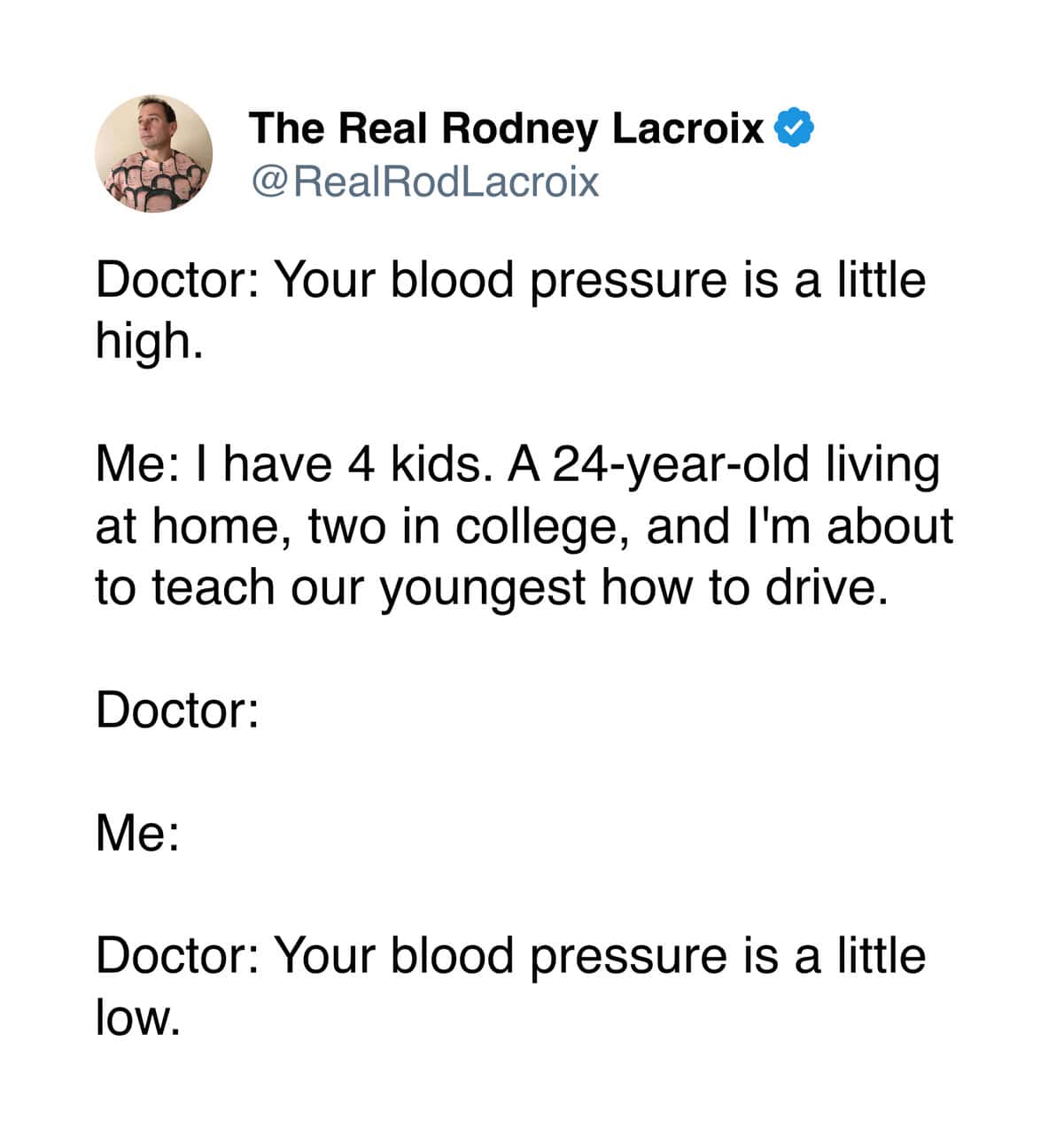Open Rodney Lacroix's profile picture
Viewport: 1064px width, 1142px height.
tap(153, 153)
